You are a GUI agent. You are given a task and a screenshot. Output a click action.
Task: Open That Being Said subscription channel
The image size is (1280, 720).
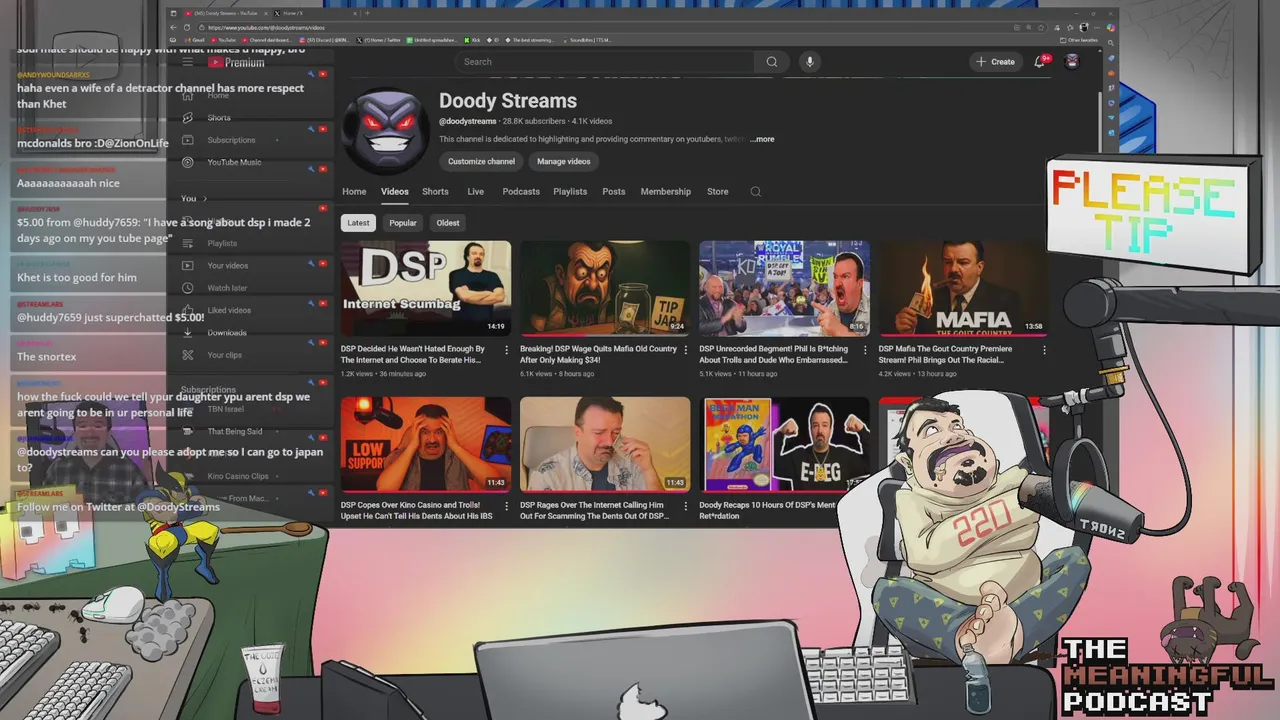(234, 432)
